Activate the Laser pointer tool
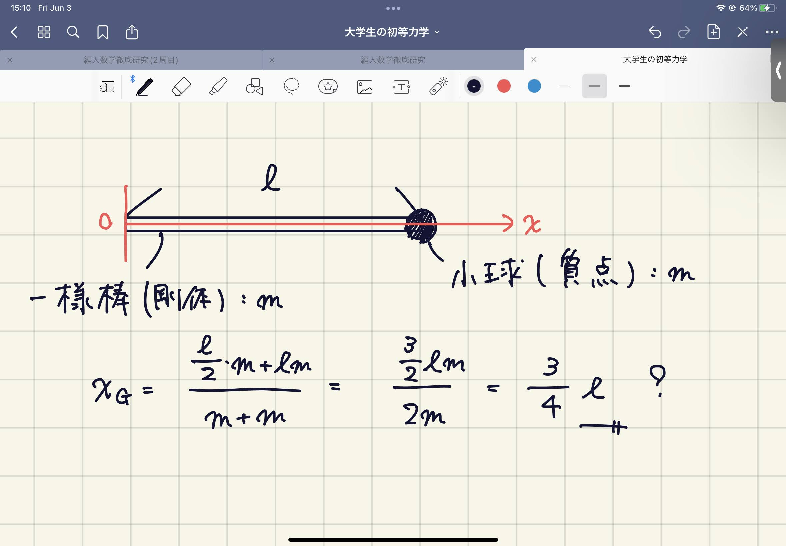Screen dimensions: 786x546 437,86
